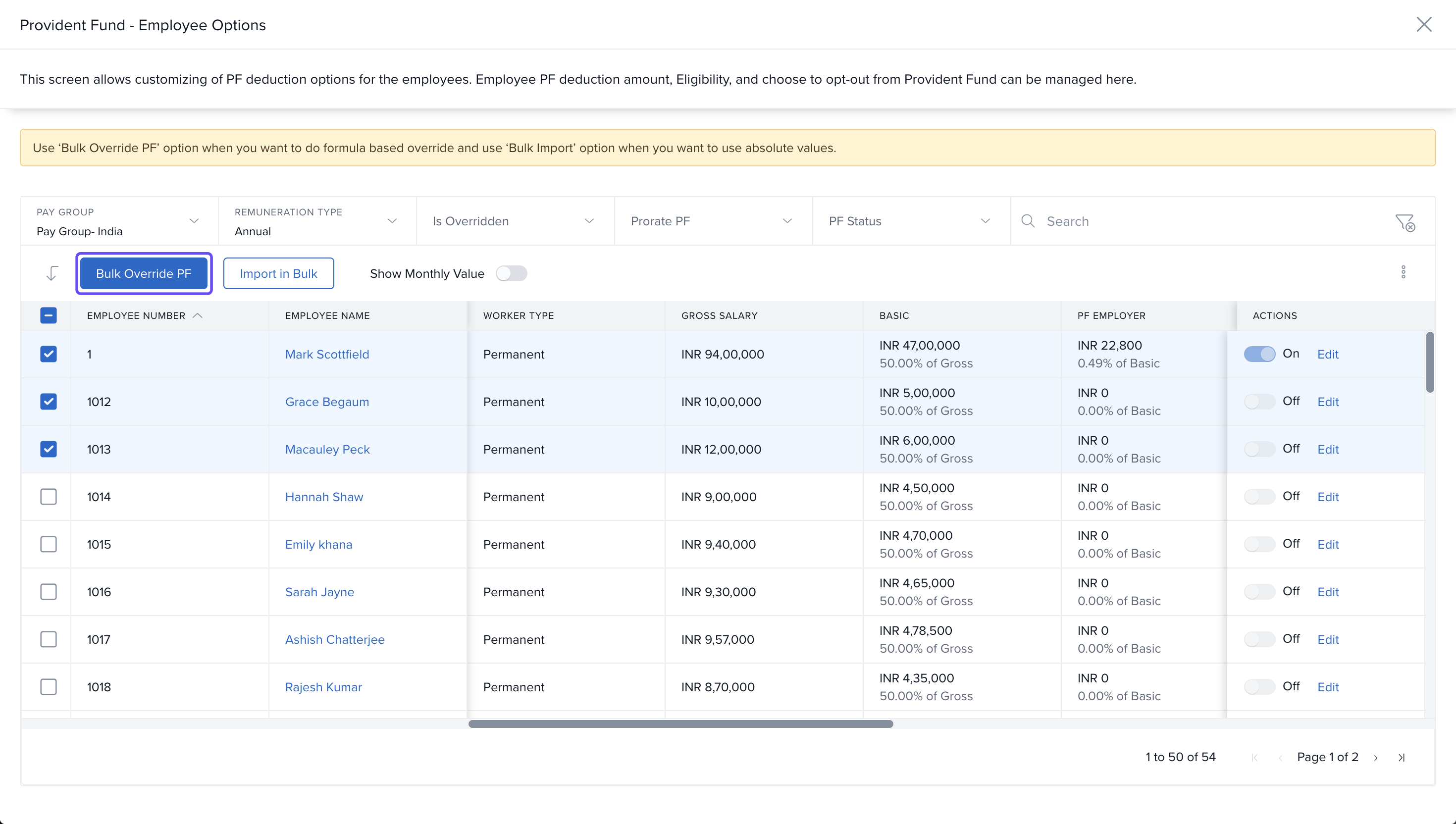Click the search magnifier icon
This screenshot has height=824, width=1456.
click(x=1028, y=221)
